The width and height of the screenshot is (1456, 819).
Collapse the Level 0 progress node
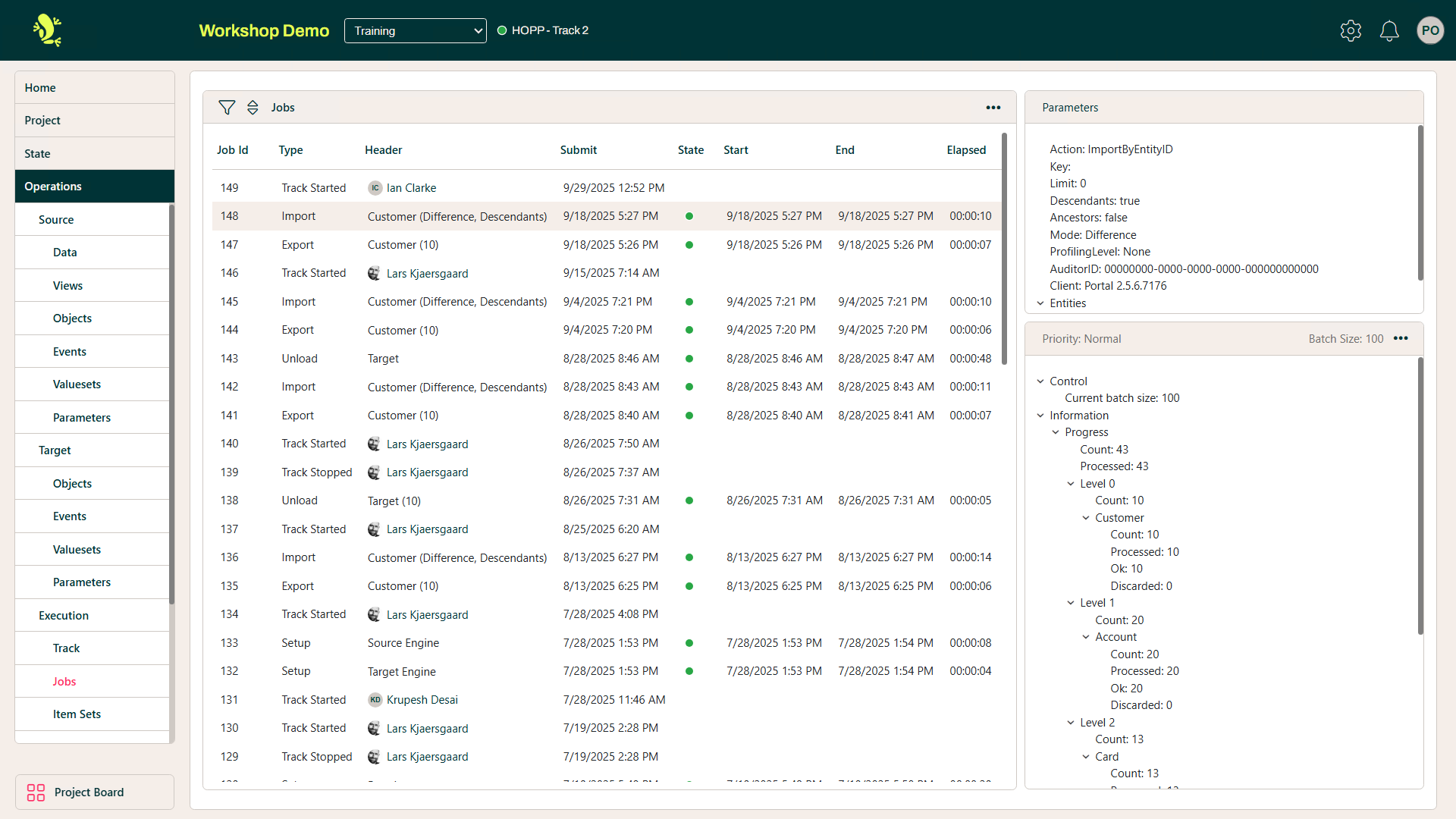[1071, 484]
